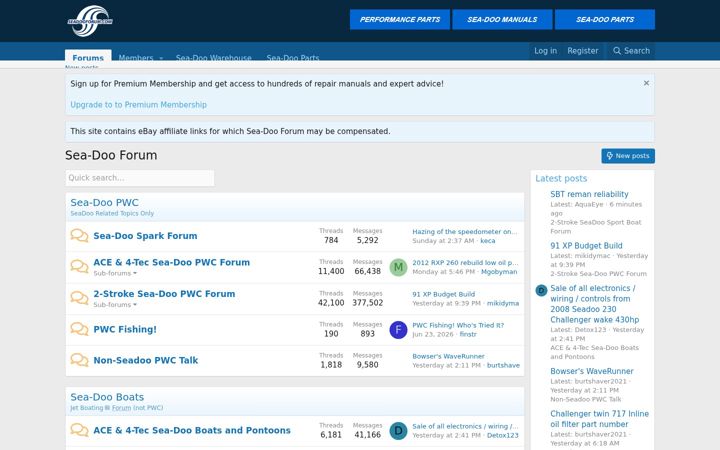The width and height of the screenshot is (720, 450).
Task: Click the Register link
Action: click(582, 51)
